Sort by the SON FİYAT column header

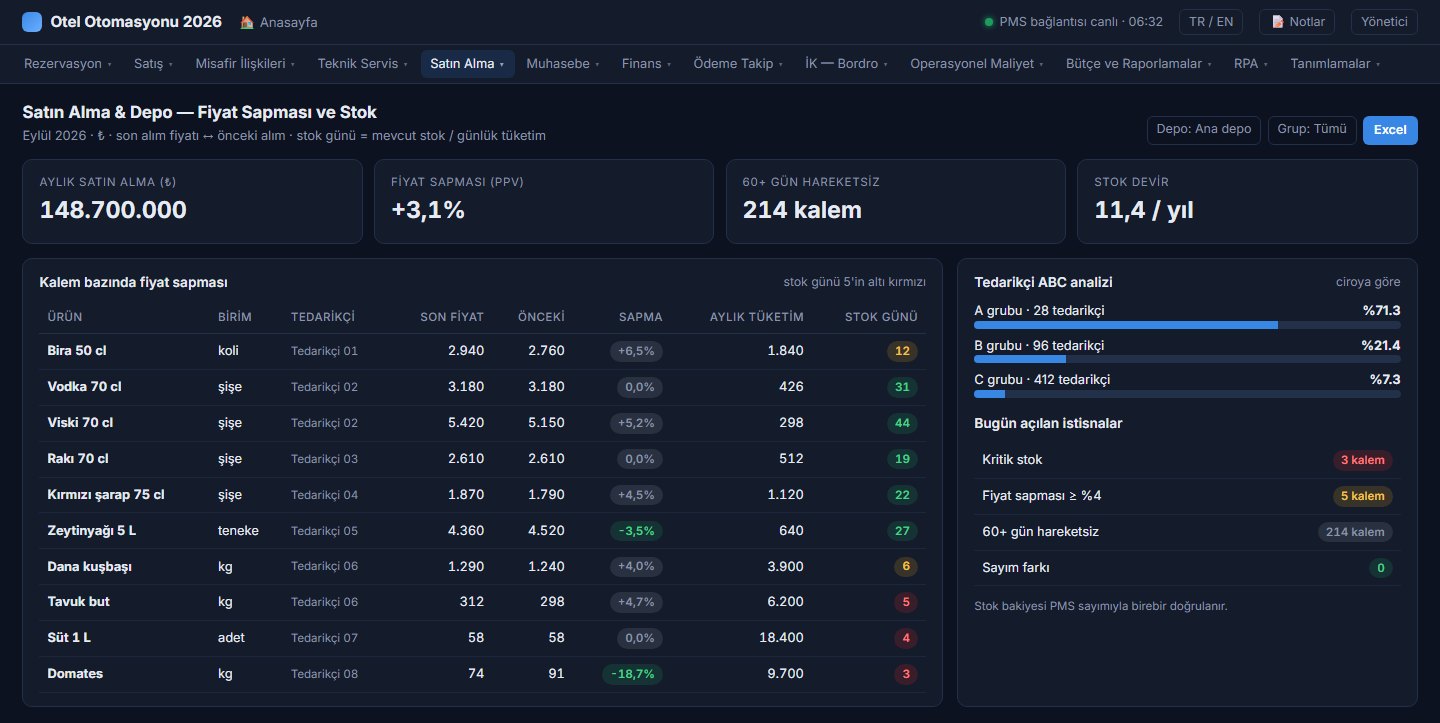[x=452, y=317]
